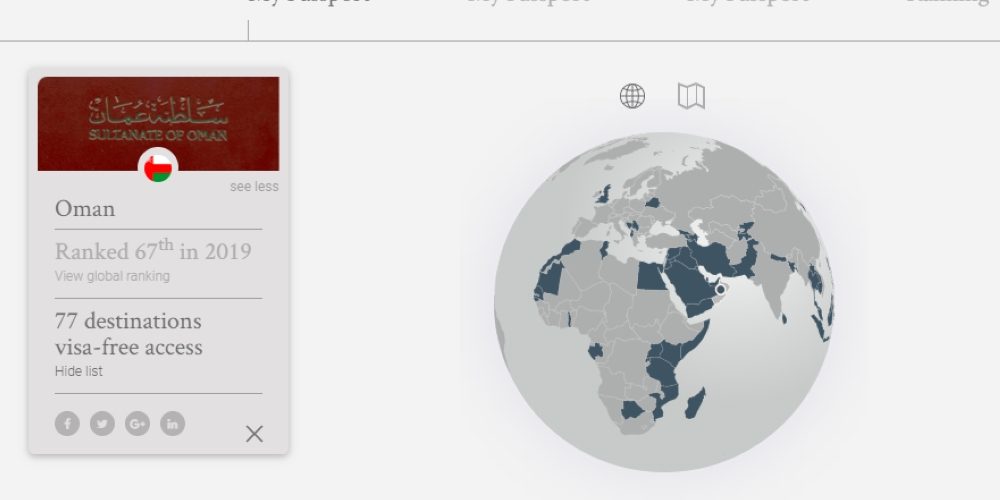Click the Oman location marker on globe
Viewport: 1000px width, 500px height.
(x=721, y=289)
